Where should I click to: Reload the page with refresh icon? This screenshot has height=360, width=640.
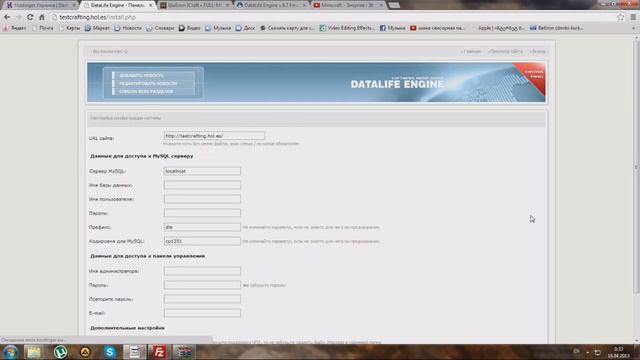[x=30, y=17]
